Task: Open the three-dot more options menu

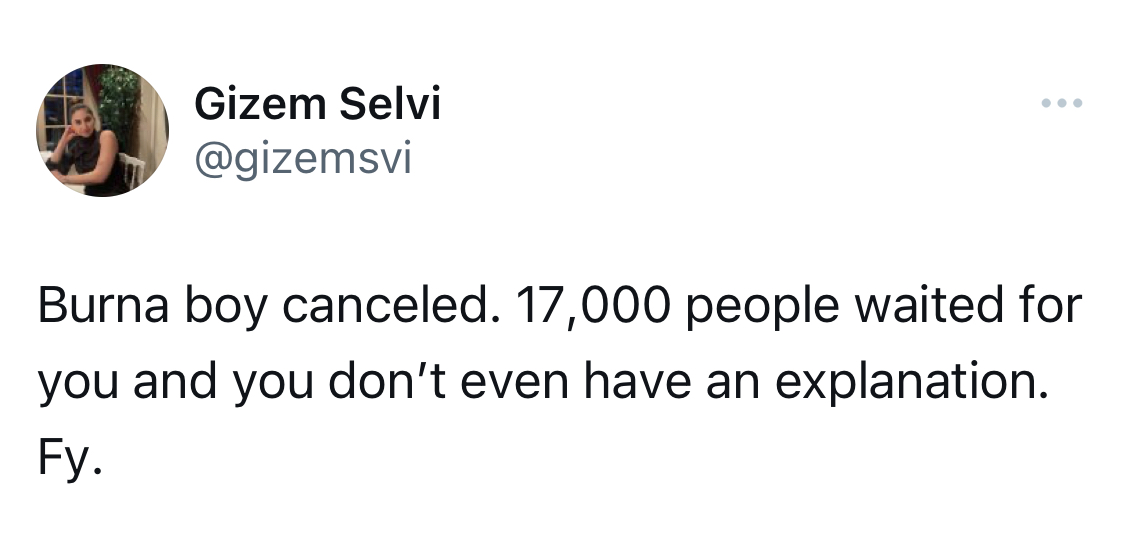Action: (x=1062, y=103)
